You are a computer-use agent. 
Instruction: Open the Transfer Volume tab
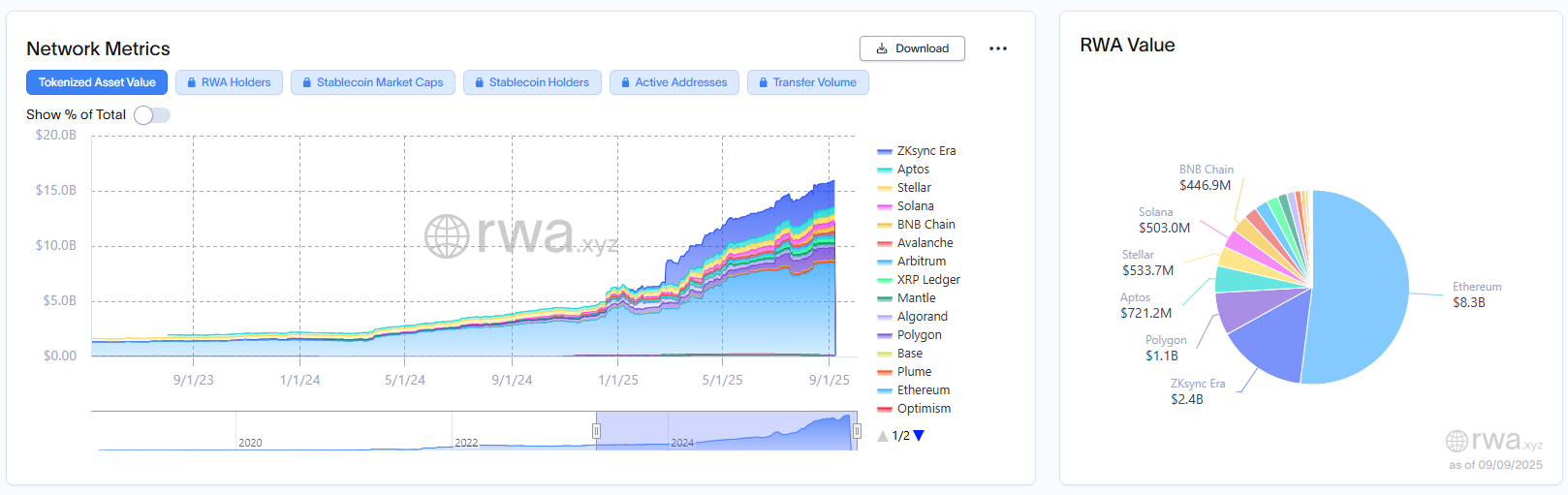pyautogui.click(x=808, y=82)
